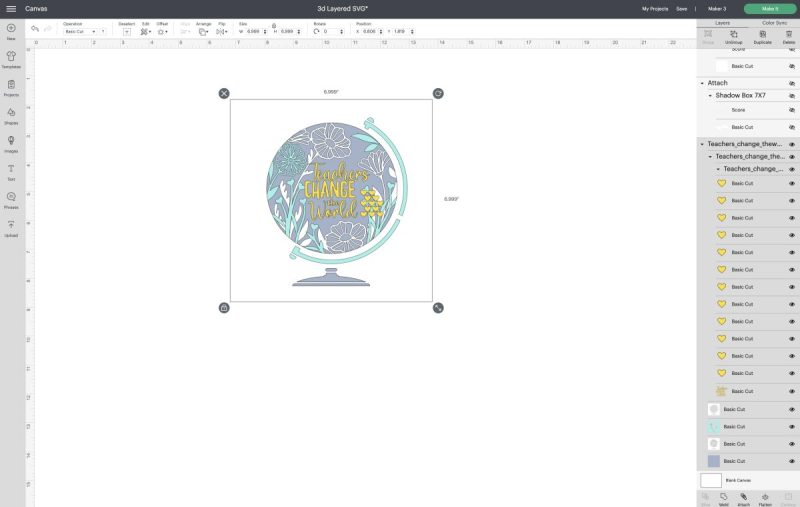Click the resize handle on the selection box
The width and height of the screenshot is (800, 507).
tap(438, 308)
